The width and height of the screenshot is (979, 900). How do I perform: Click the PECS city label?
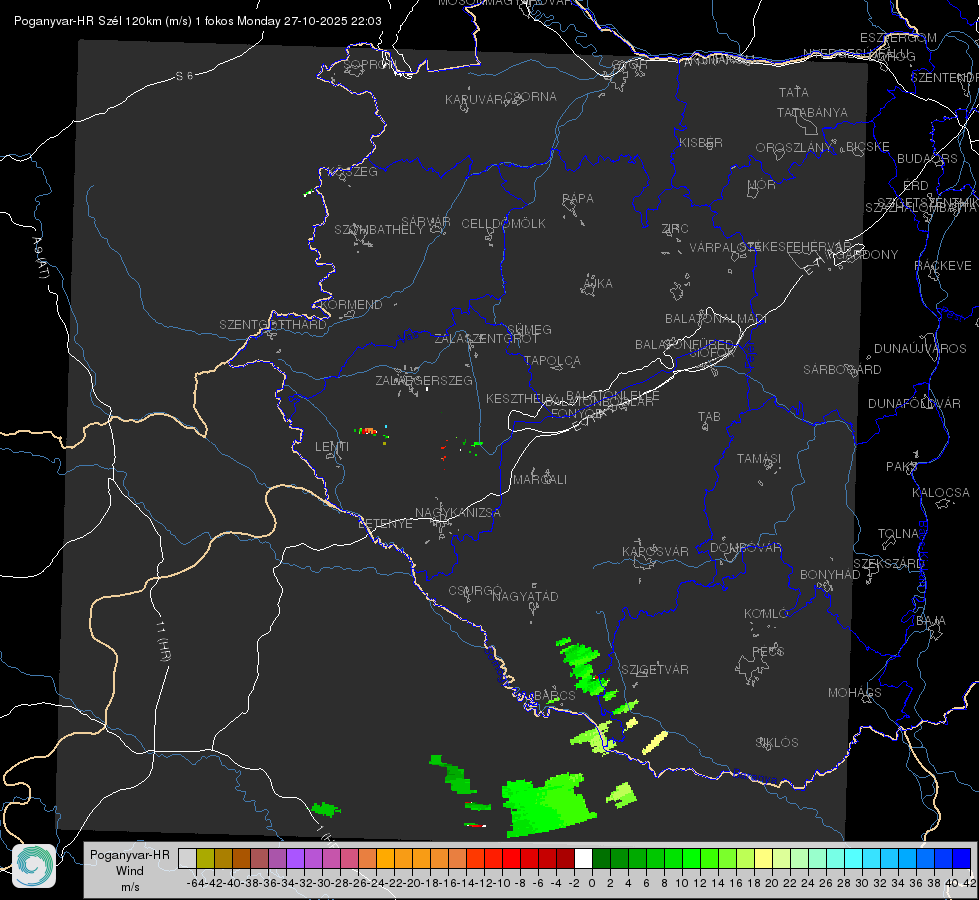[x=767, y=652]
